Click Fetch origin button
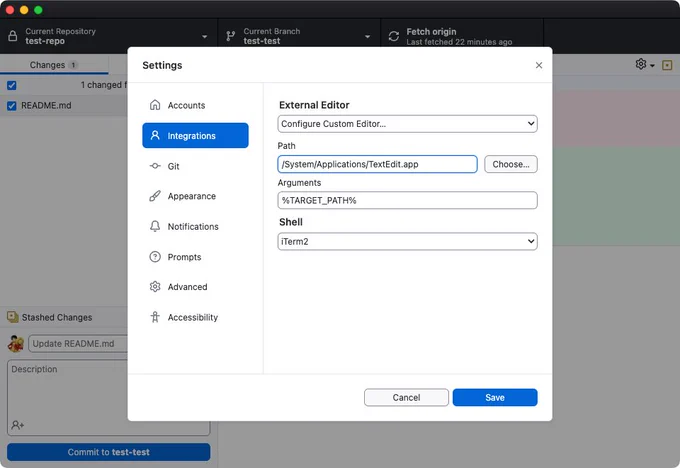This screenshot has width=680, height=468. (x=462, y=36)
